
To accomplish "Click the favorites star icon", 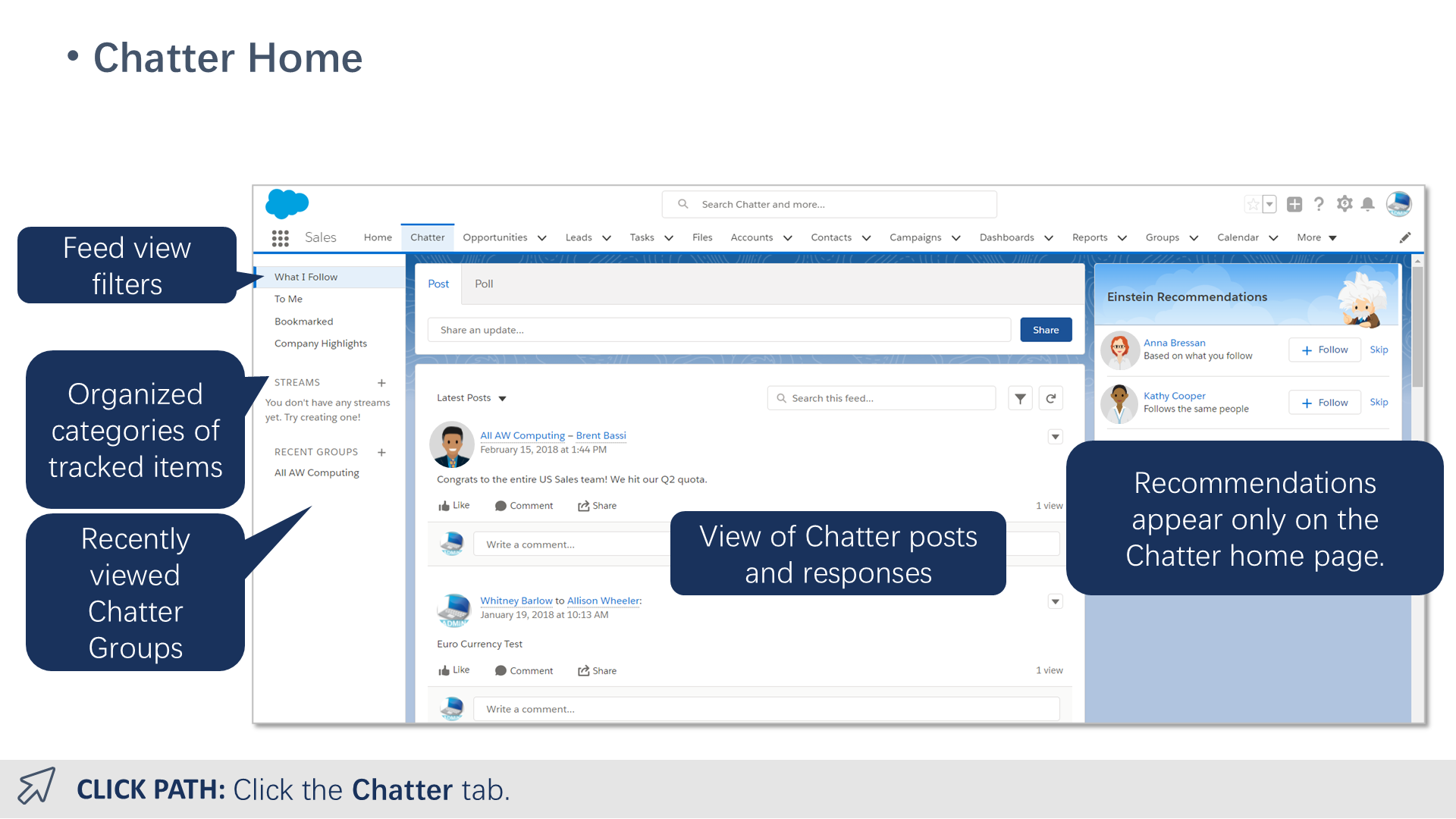I will 1253,204.
